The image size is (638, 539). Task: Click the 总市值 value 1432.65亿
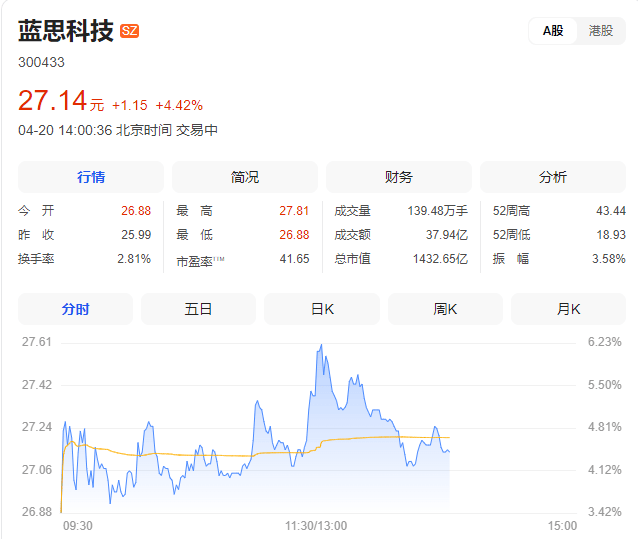tap(440, 259)
